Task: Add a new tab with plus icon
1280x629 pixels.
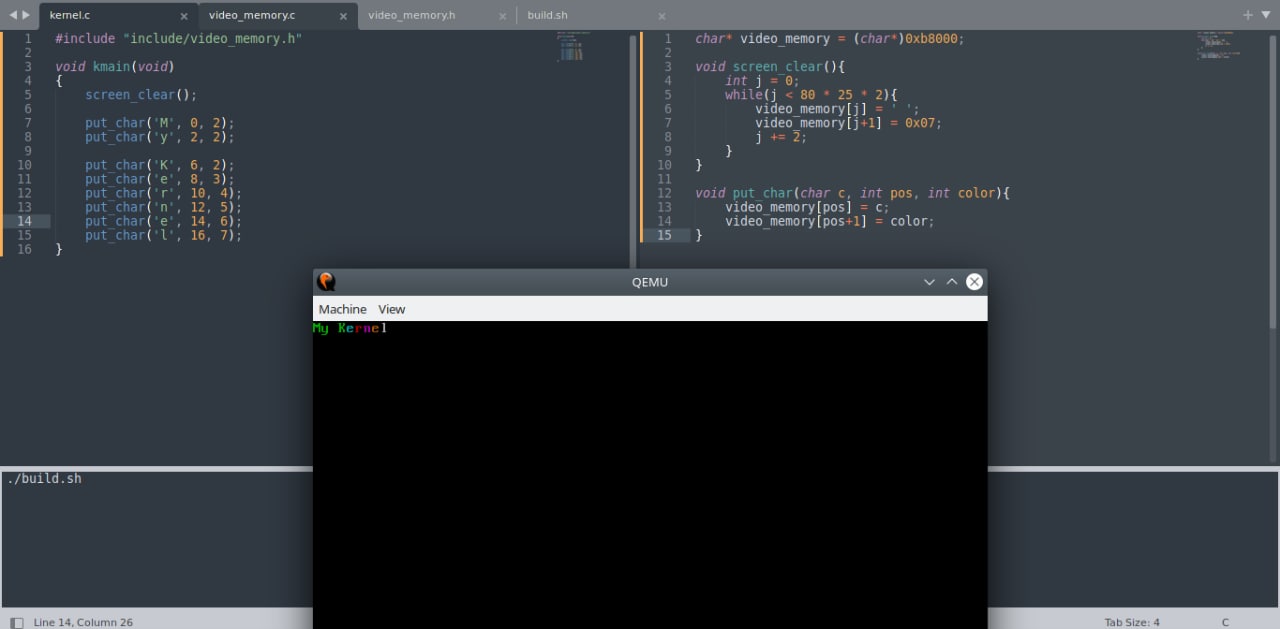Action: pos(1247,15)
